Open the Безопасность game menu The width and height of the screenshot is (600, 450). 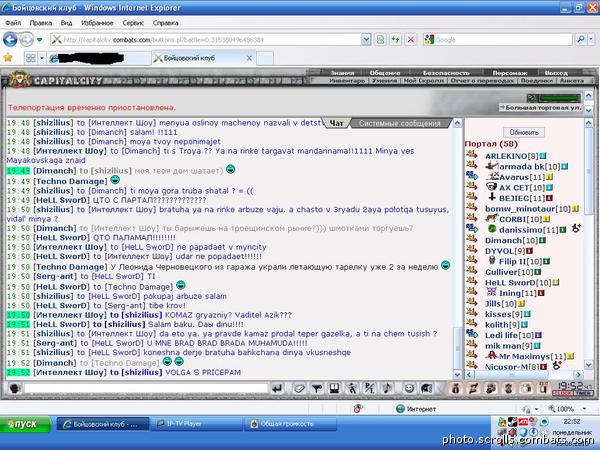click(x=446, y=73)
